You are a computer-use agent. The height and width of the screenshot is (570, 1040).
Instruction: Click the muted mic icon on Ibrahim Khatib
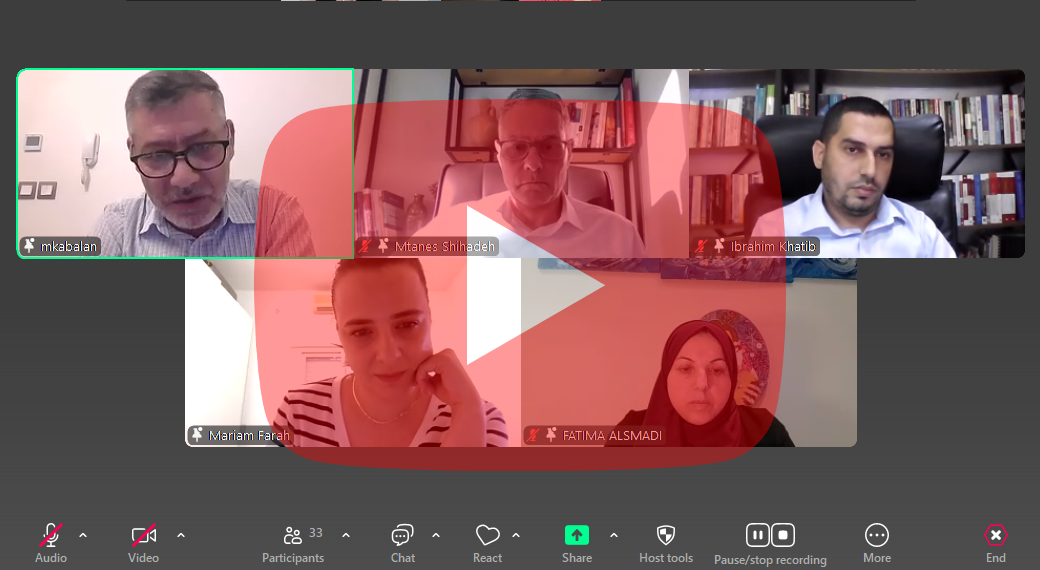[701, 246]
